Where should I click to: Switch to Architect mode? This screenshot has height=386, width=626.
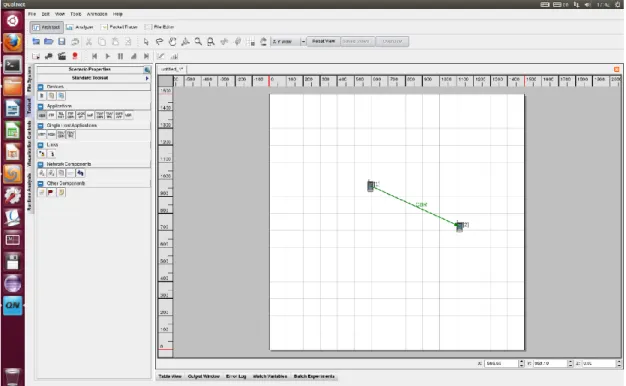46,27
